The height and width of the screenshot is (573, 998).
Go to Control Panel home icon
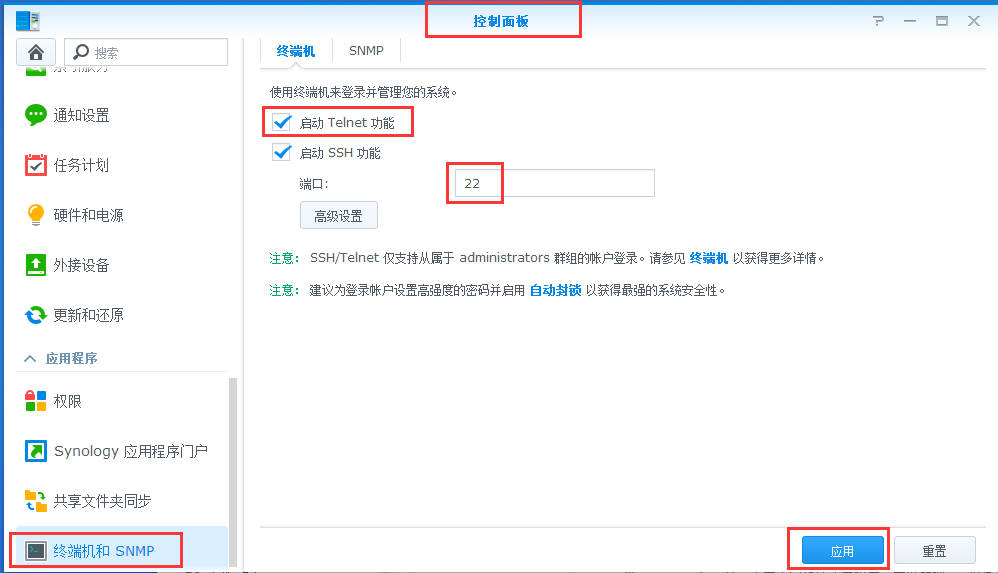coord(36,52)
